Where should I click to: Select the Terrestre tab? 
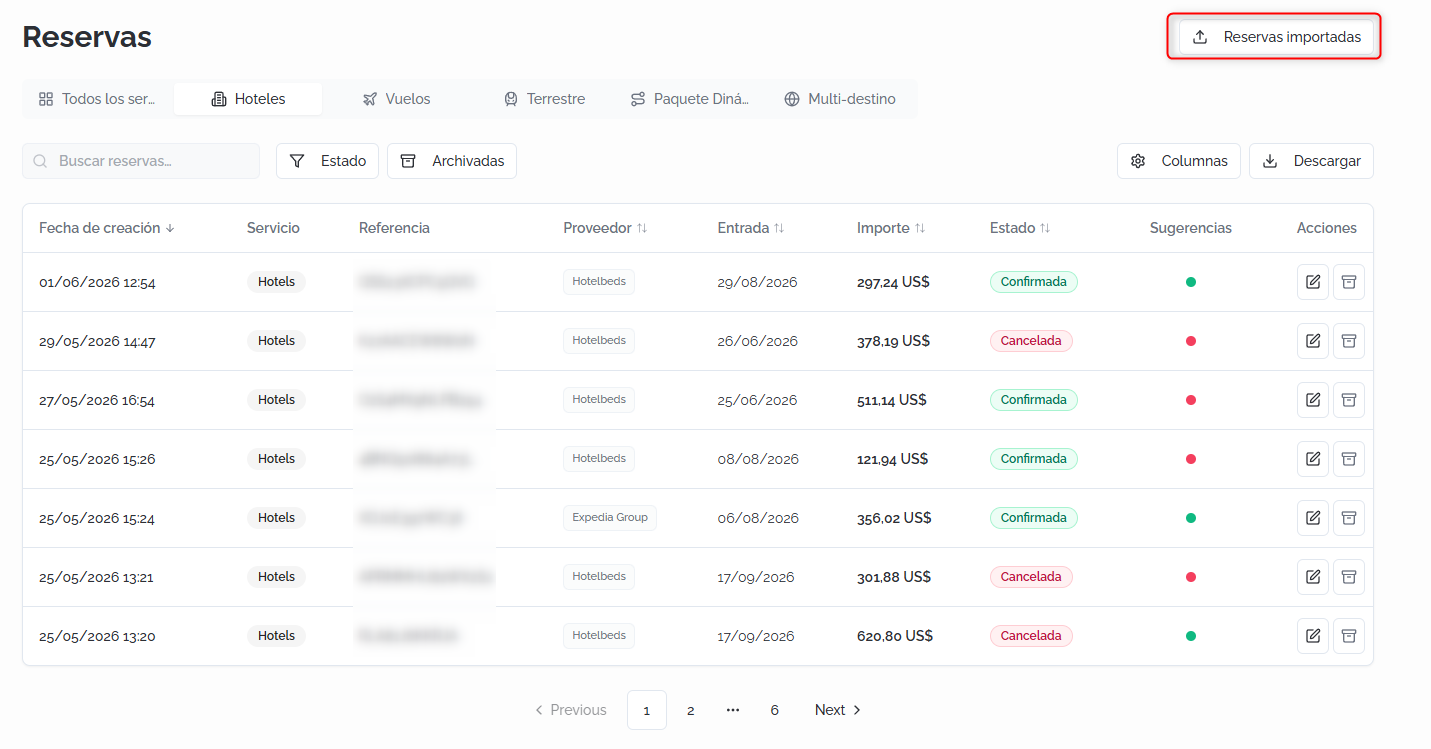pyautogui.click(x=544, y=99)
